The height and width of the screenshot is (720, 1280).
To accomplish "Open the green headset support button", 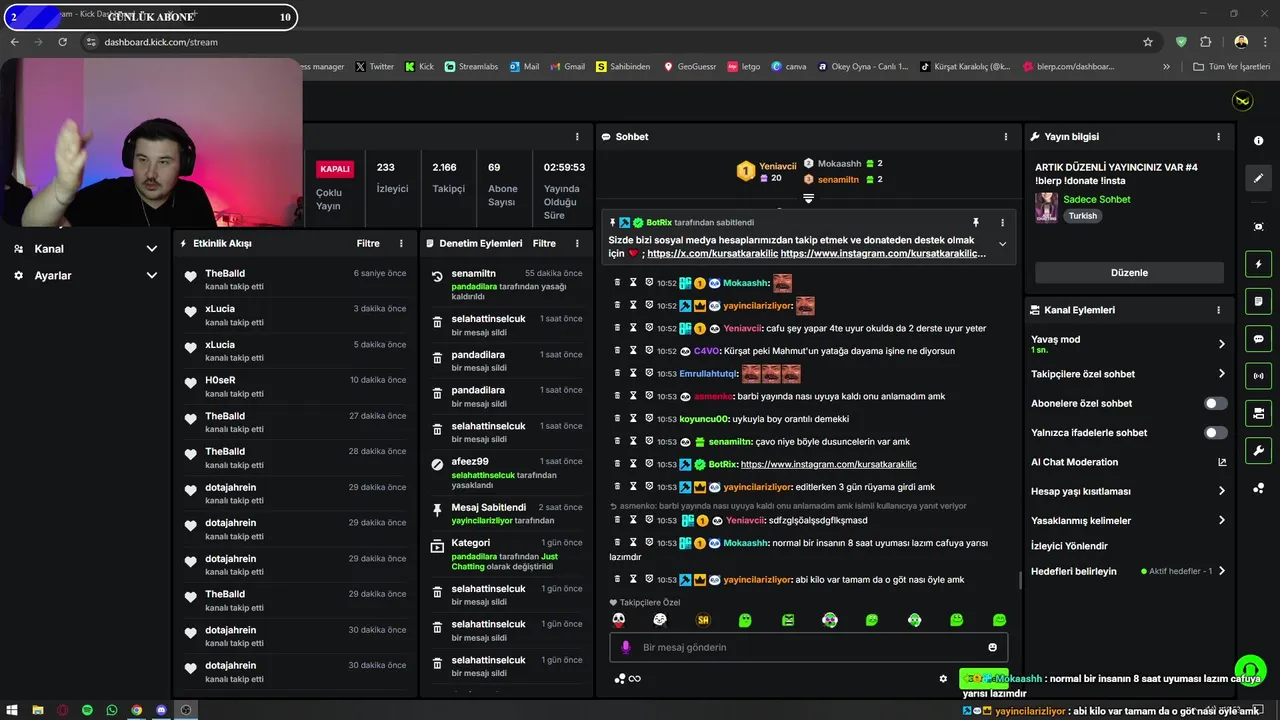I will pyautogui.click(x=1250, y=669).
